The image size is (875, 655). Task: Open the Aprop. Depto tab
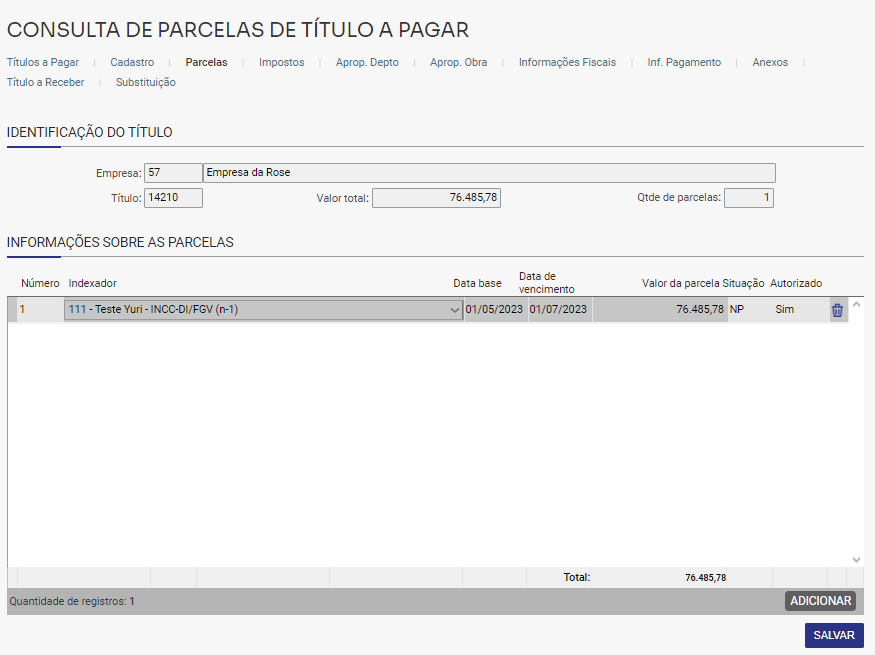[367, 62]
